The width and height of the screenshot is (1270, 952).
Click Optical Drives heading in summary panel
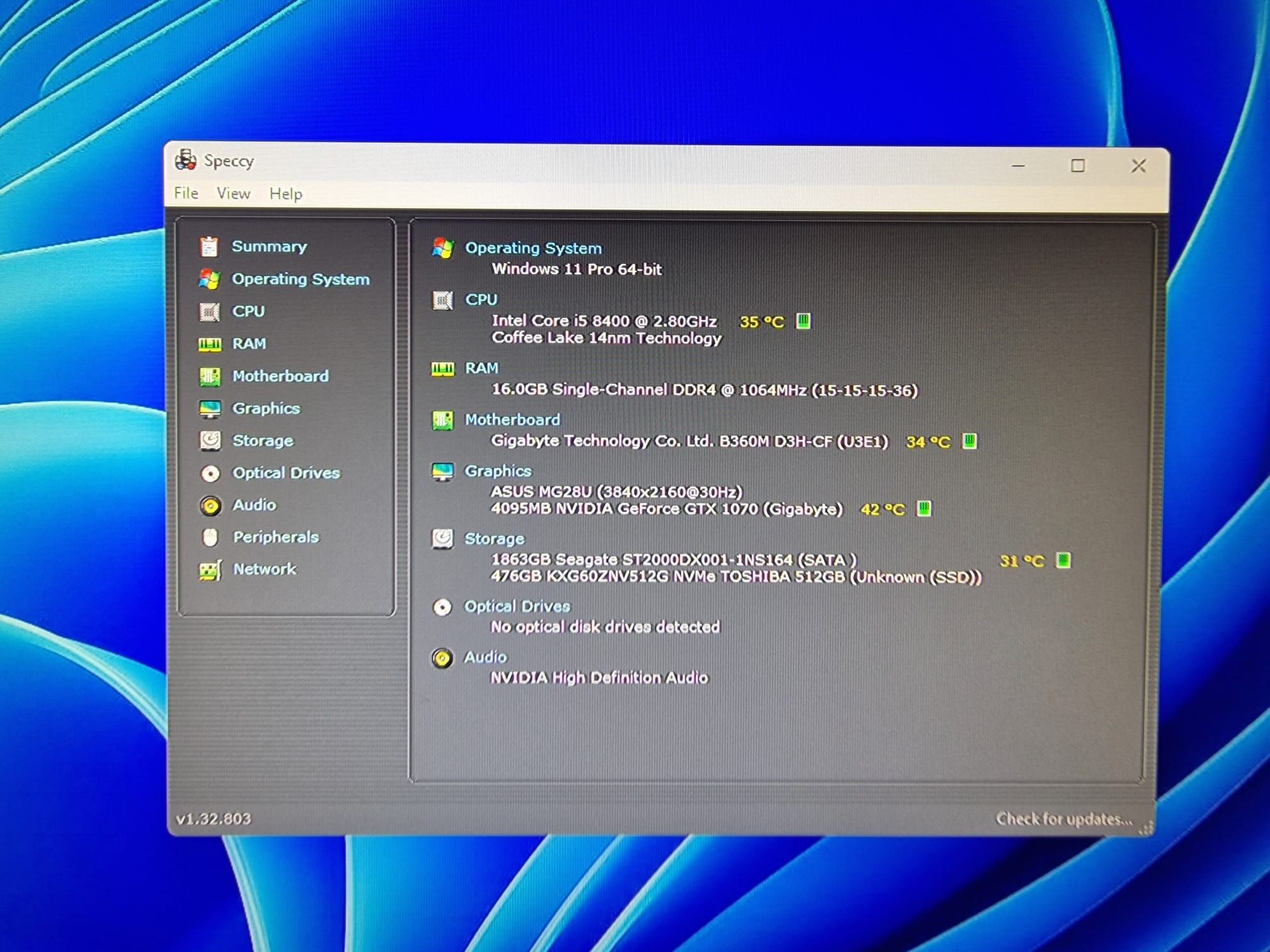518,607
